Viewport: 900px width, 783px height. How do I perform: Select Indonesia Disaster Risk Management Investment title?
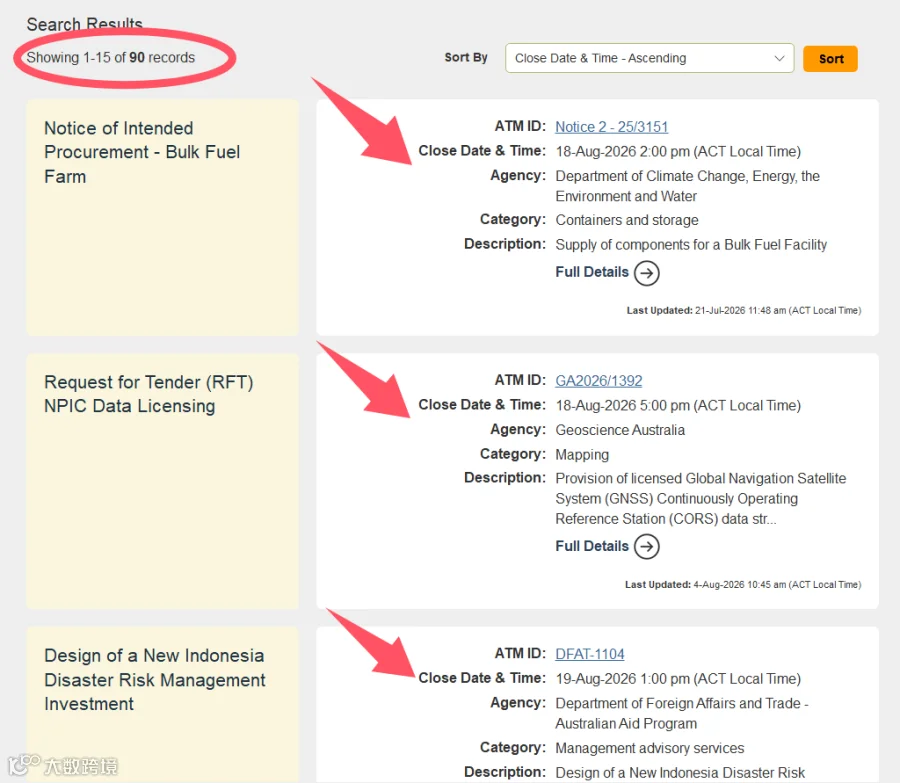[x=154, y=680]
